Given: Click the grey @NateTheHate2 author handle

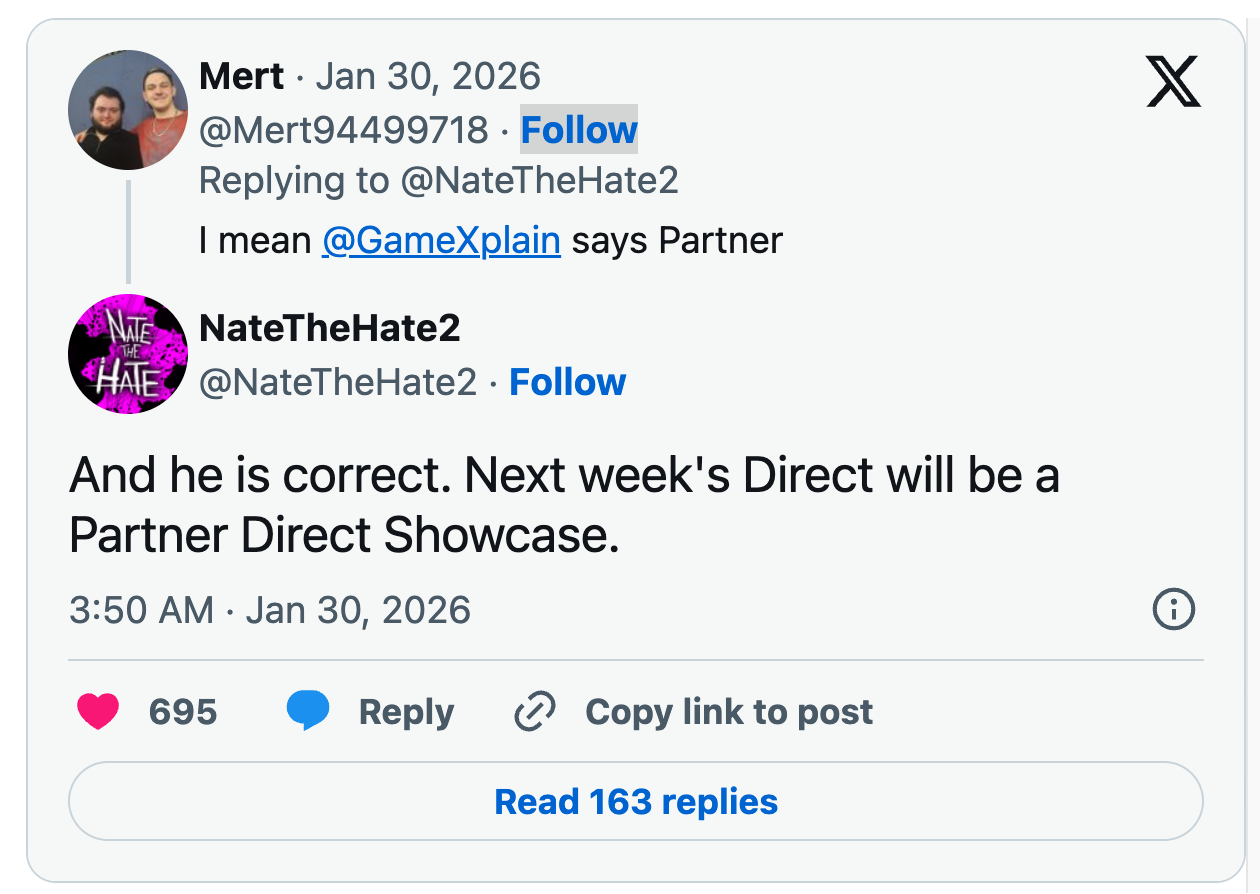Looking at the screenshot, I should click(338, 382).
